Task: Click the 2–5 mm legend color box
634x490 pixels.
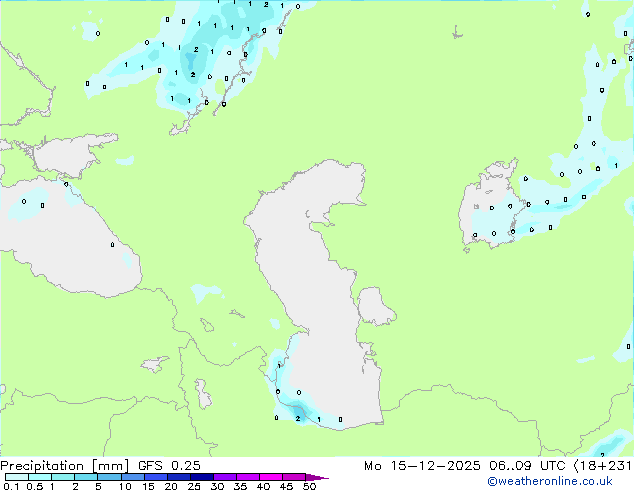Action: click(86, 477)
